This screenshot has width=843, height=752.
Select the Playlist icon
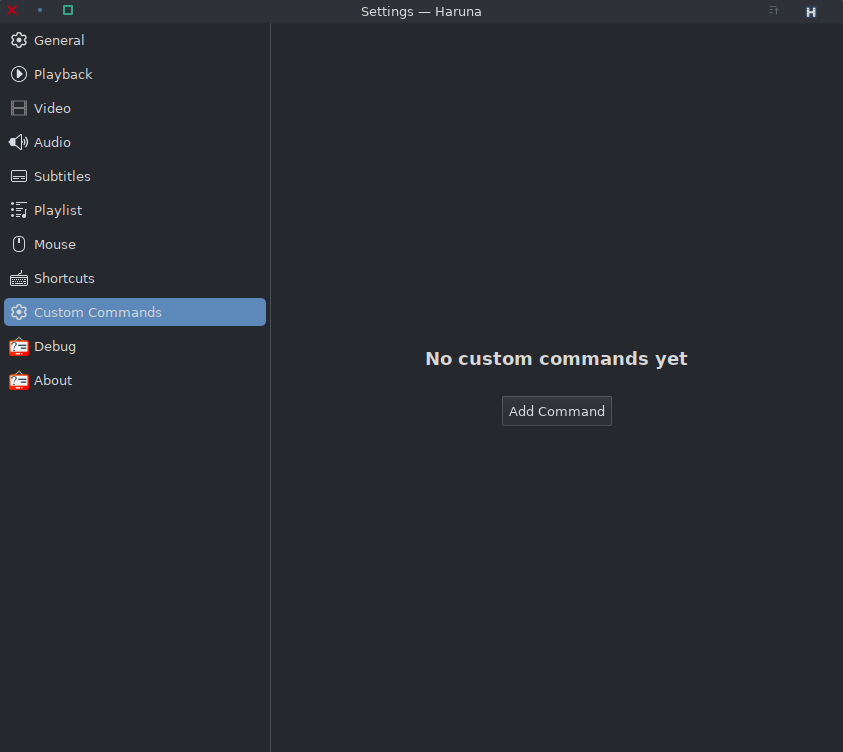[18, 211]
